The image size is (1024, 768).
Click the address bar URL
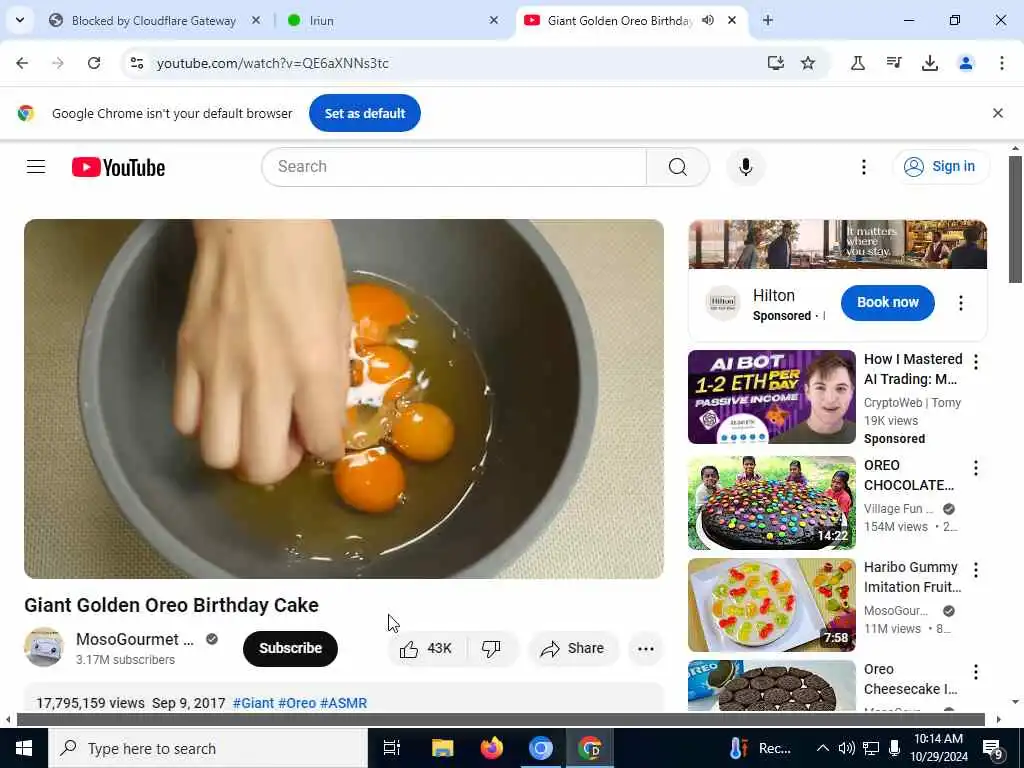click(272, 63)
